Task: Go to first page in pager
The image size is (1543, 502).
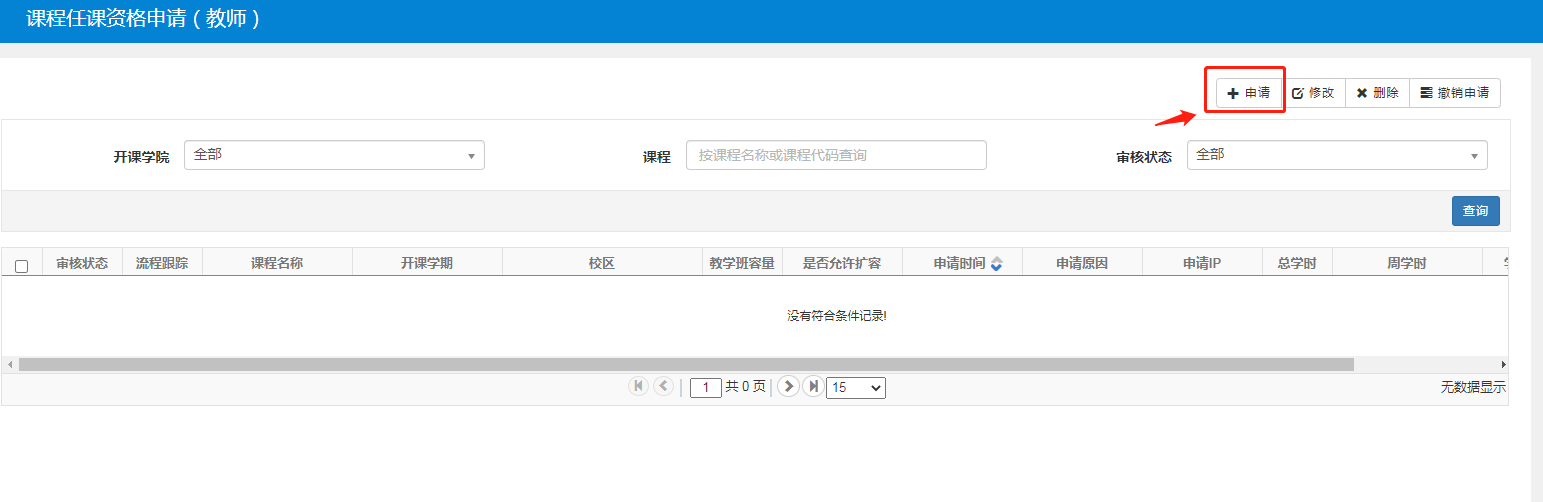Action: [x=638, y=386]
